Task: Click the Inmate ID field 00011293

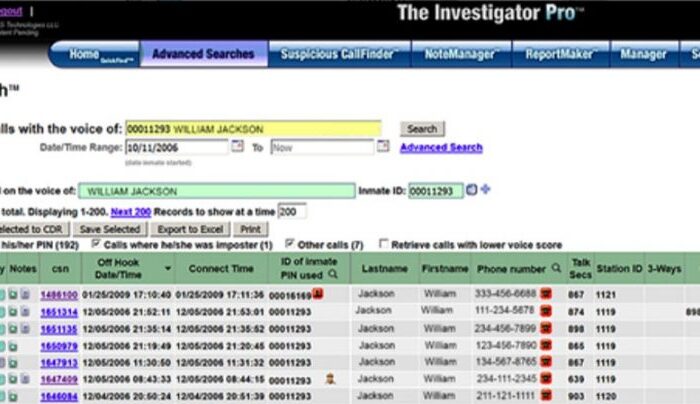Action: [436, 192]
